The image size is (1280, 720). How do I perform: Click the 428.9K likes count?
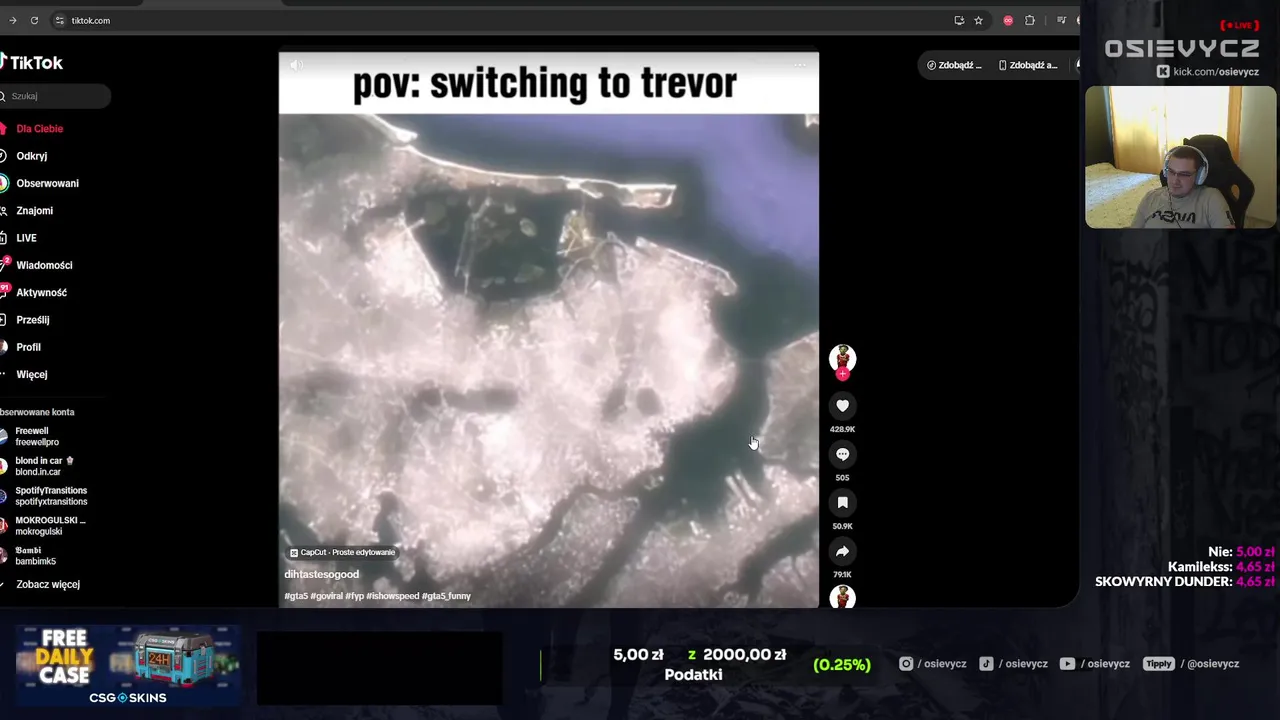tap(842, 429)
